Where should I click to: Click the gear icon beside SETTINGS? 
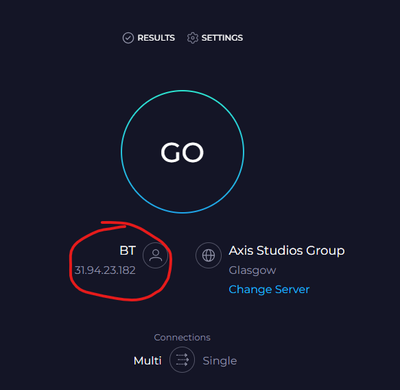click(192, 38)
